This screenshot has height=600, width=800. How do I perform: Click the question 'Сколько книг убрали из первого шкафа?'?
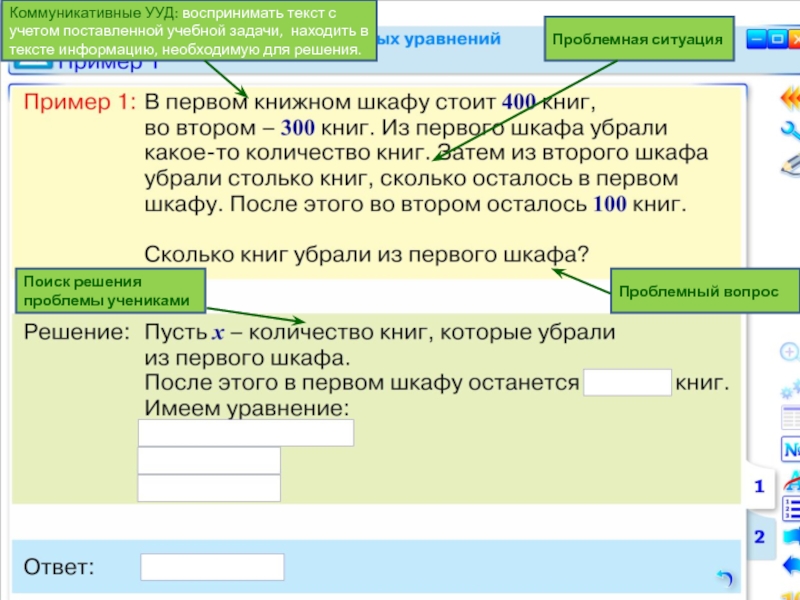click(367, 254)
